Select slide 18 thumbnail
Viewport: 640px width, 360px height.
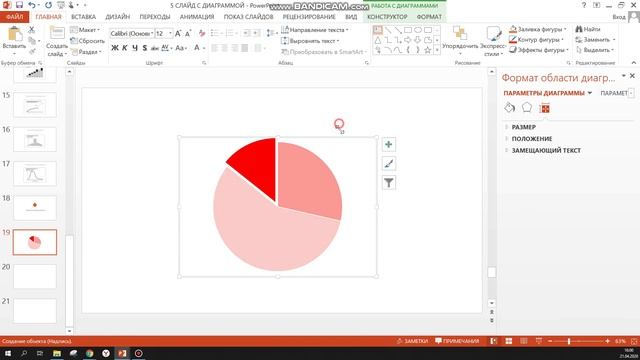[35, 208]
